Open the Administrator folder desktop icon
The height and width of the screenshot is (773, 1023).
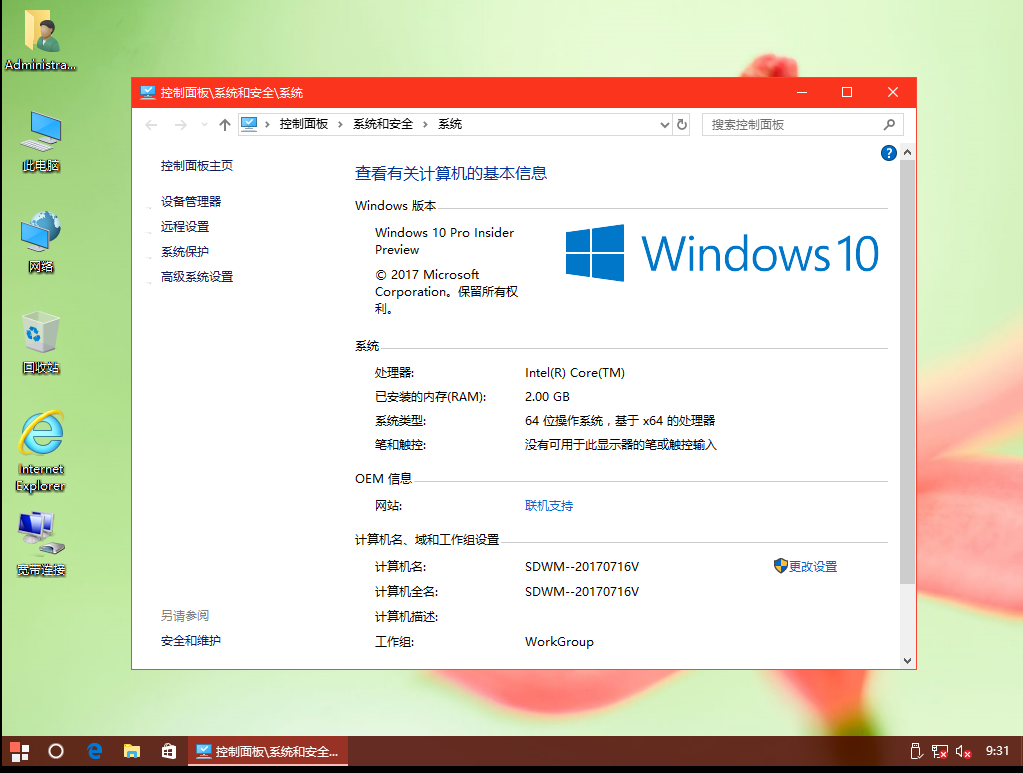click(x=40, y=39)
